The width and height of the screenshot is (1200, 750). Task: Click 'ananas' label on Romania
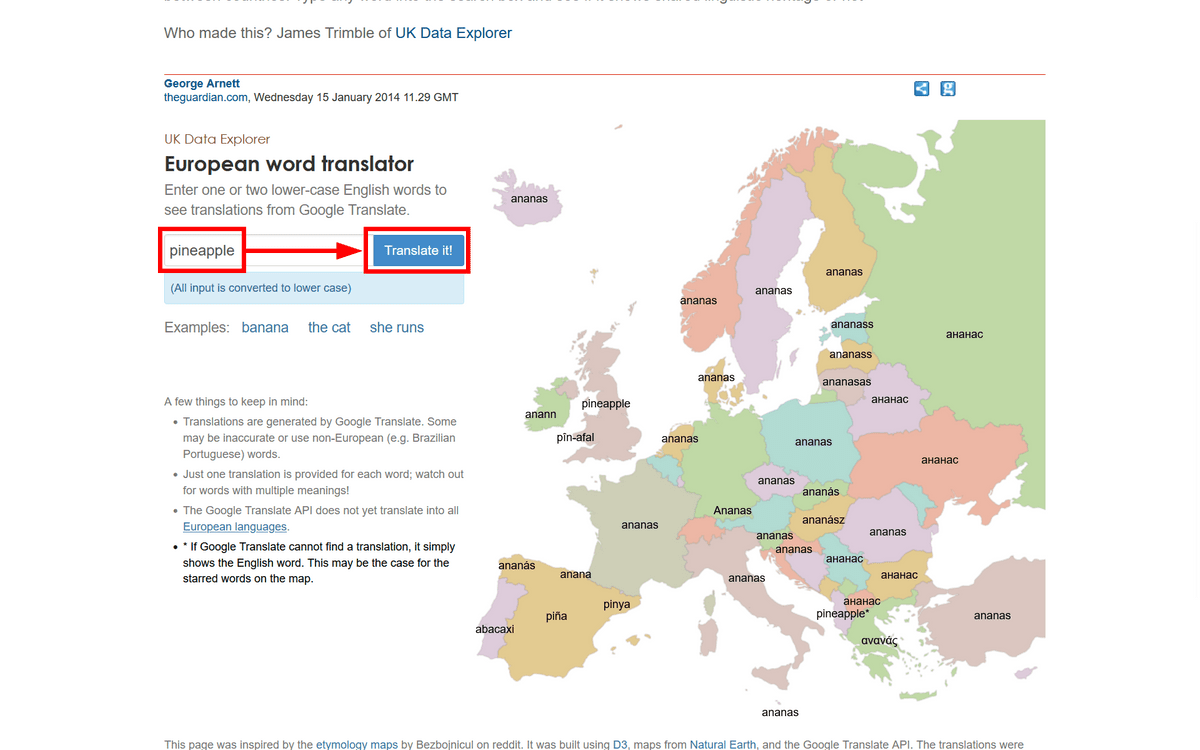tap(888, 532)
